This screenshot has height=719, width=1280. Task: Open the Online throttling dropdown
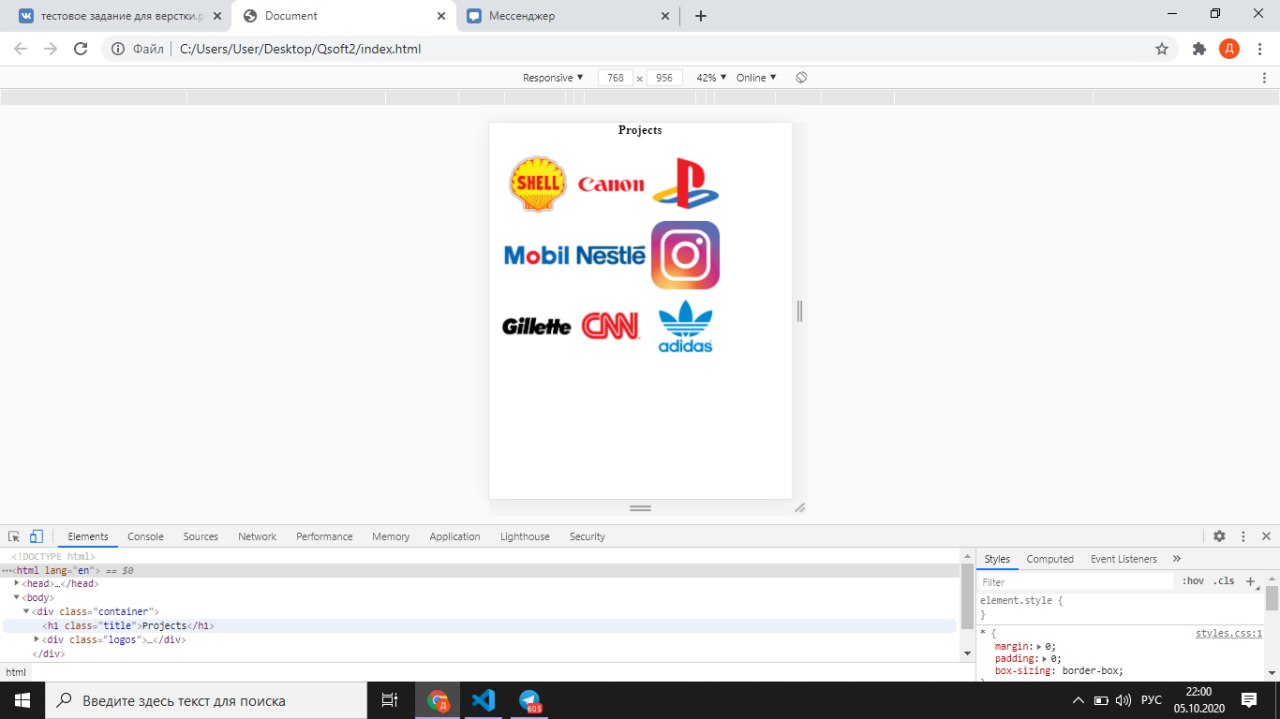point(756,77)
